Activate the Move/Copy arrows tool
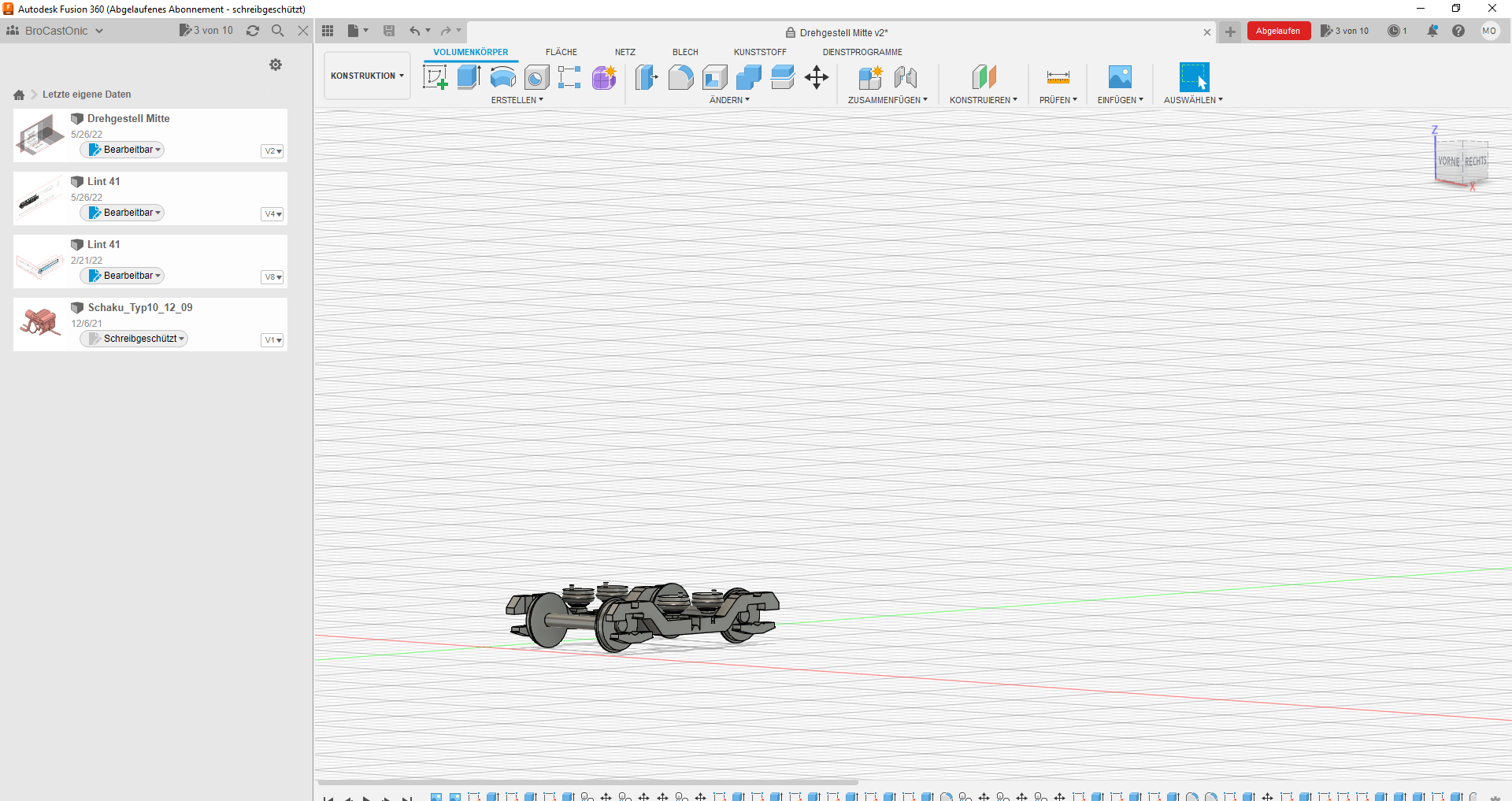This screenshot has height=801, width=1512. click(x=817, y=77)
